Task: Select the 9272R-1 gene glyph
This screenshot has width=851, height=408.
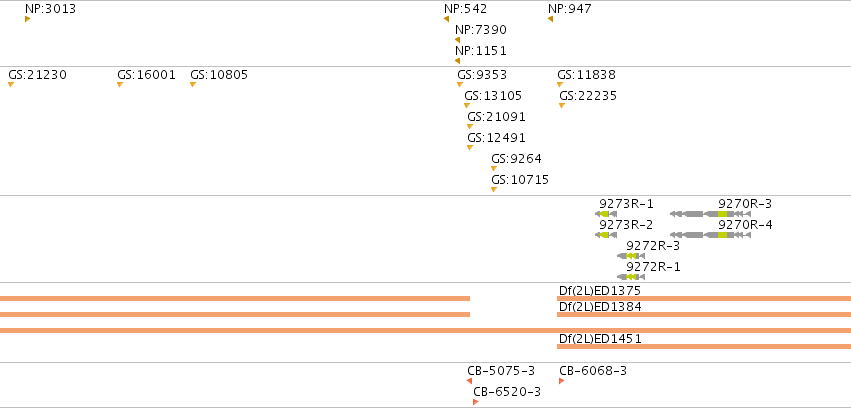Action: pos(631,277)
